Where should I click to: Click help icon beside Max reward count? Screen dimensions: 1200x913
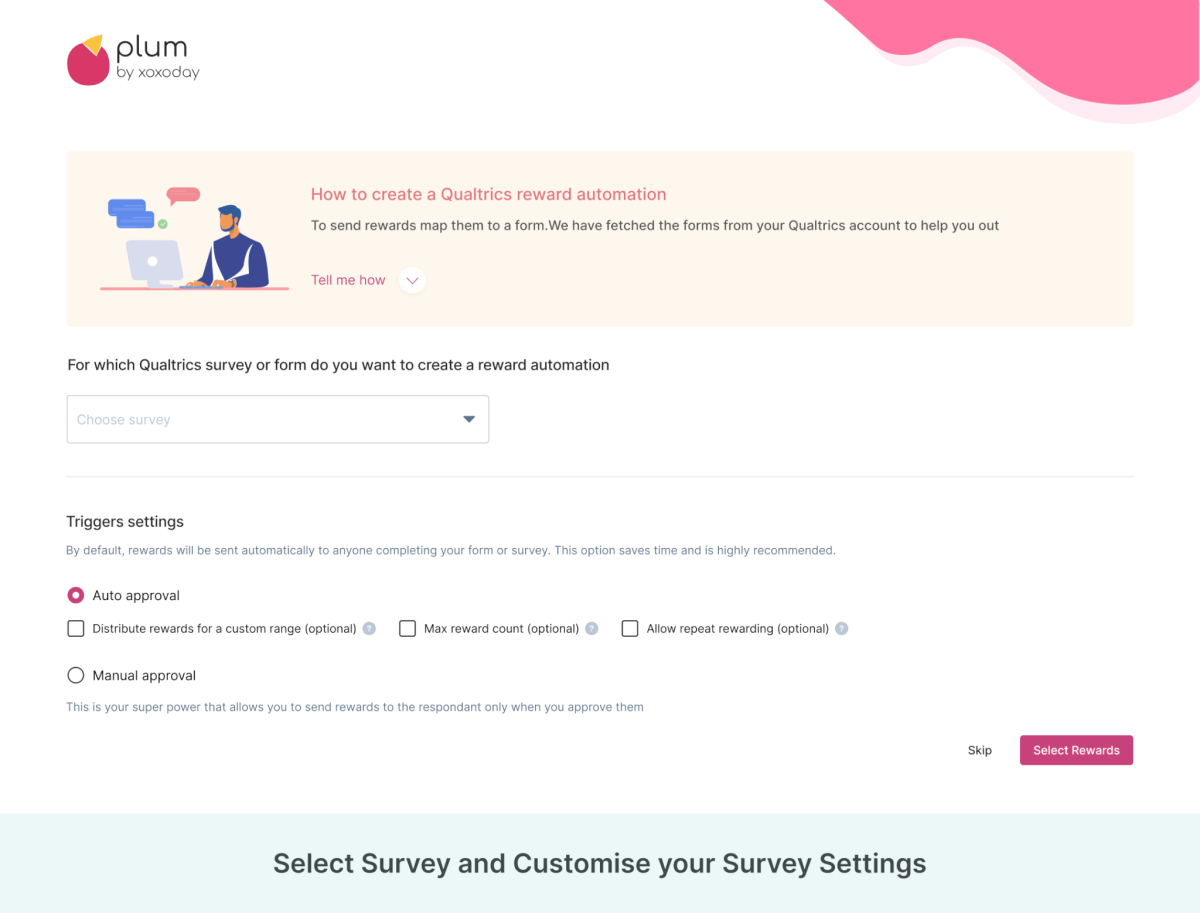coord(592,629)
